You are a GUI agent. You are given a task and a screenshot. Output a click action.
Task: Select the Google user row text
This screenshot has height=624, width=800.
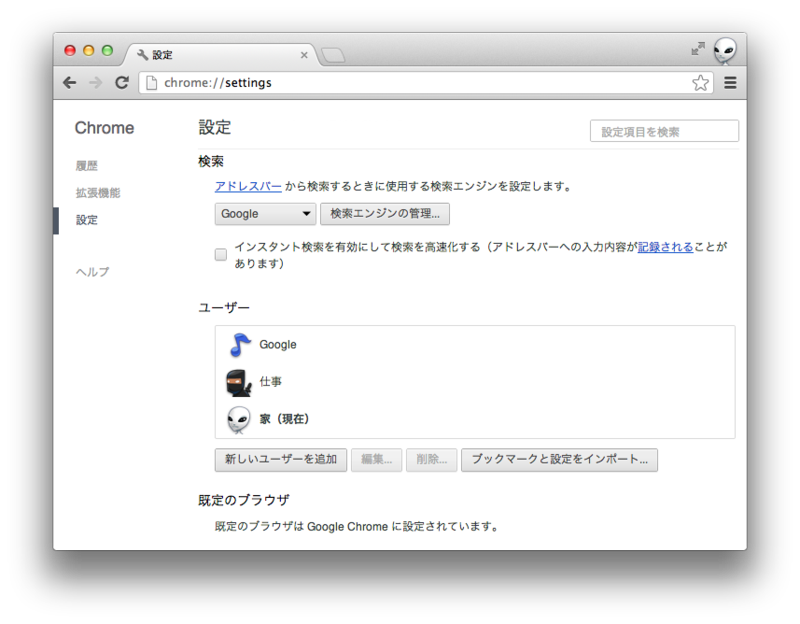[x=278, y=344]
